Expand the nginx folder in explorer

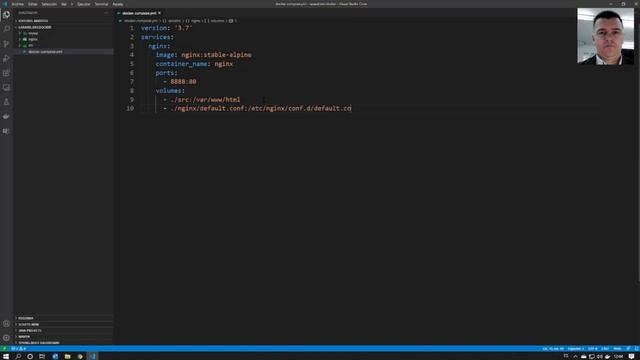[64, 40]
